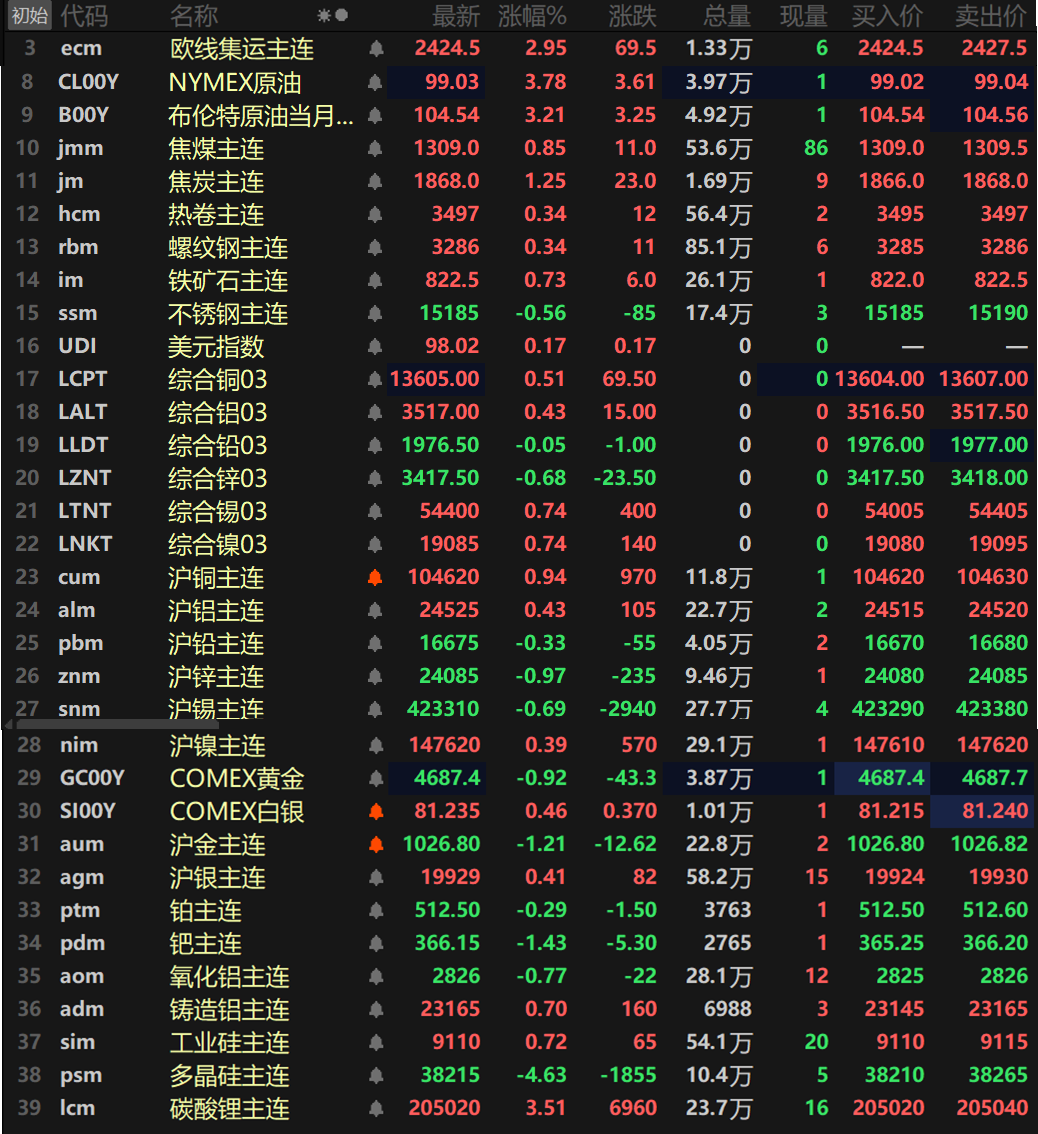Click the bell icon for 热卷主连
The height and width of the screenshot is (1134, 1038).
click(x=375, y=214)
